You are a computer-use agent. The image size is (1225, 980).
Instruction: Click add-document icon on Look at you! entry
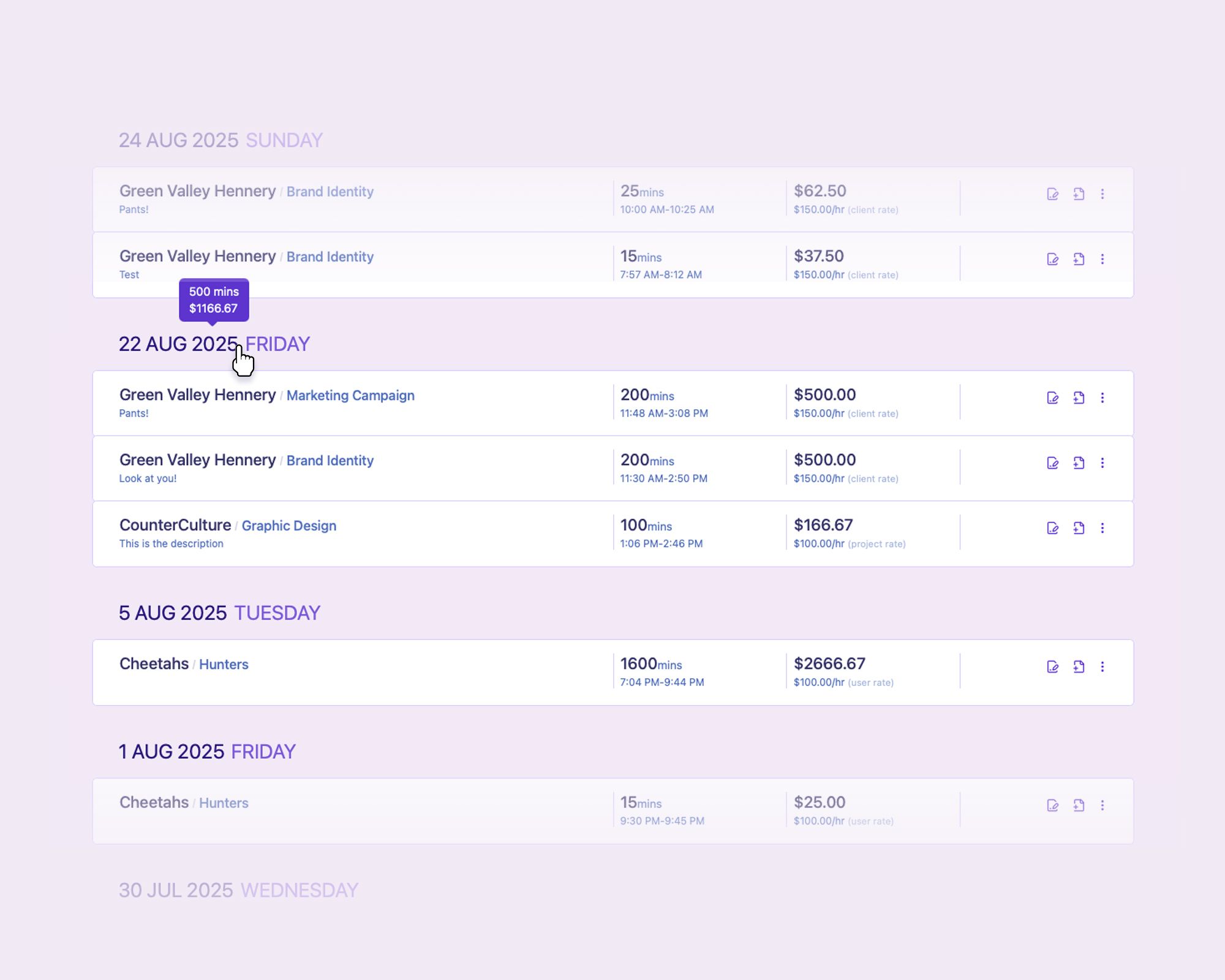(1079, 463)
